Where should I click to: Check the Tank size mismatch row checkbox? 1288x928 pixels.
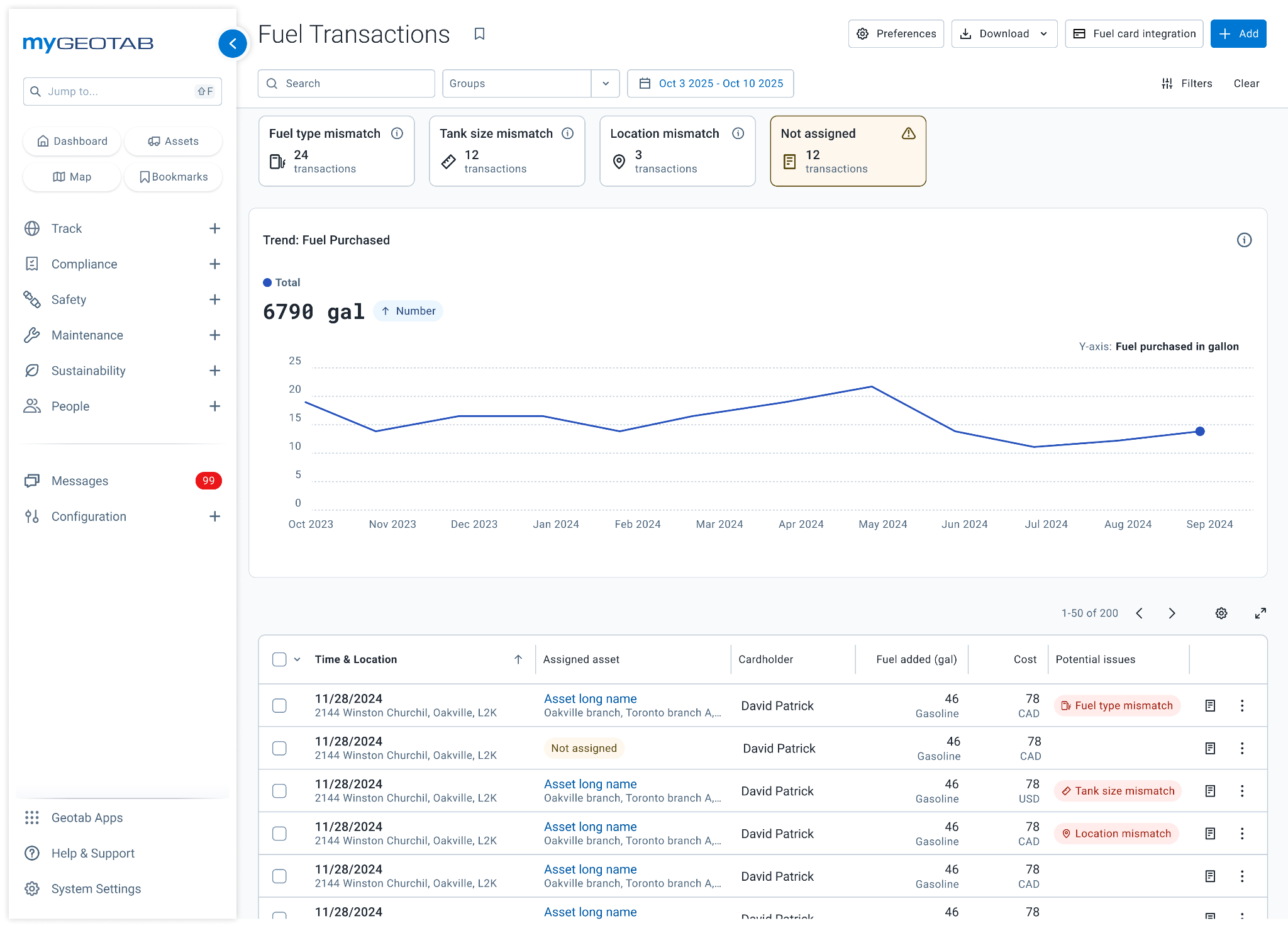[279, 791]
